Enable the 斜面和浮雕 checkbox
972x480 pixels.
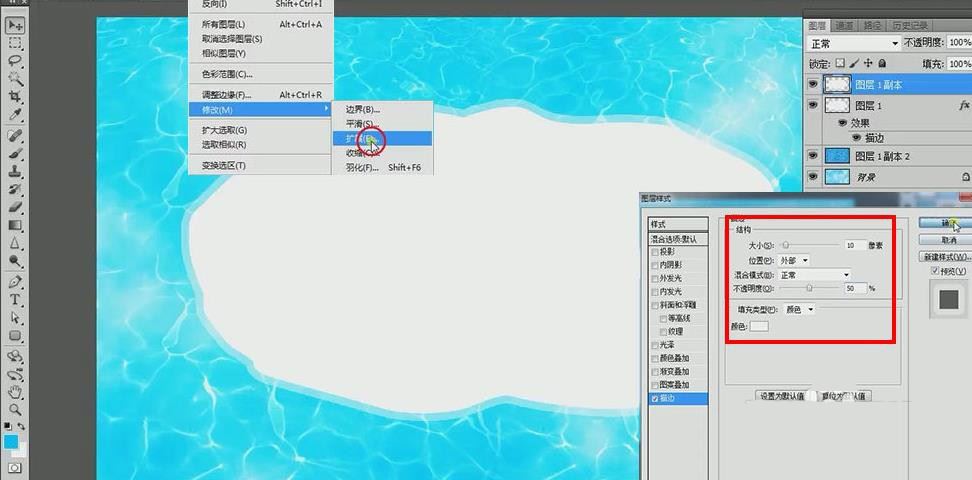coord(655,305)
